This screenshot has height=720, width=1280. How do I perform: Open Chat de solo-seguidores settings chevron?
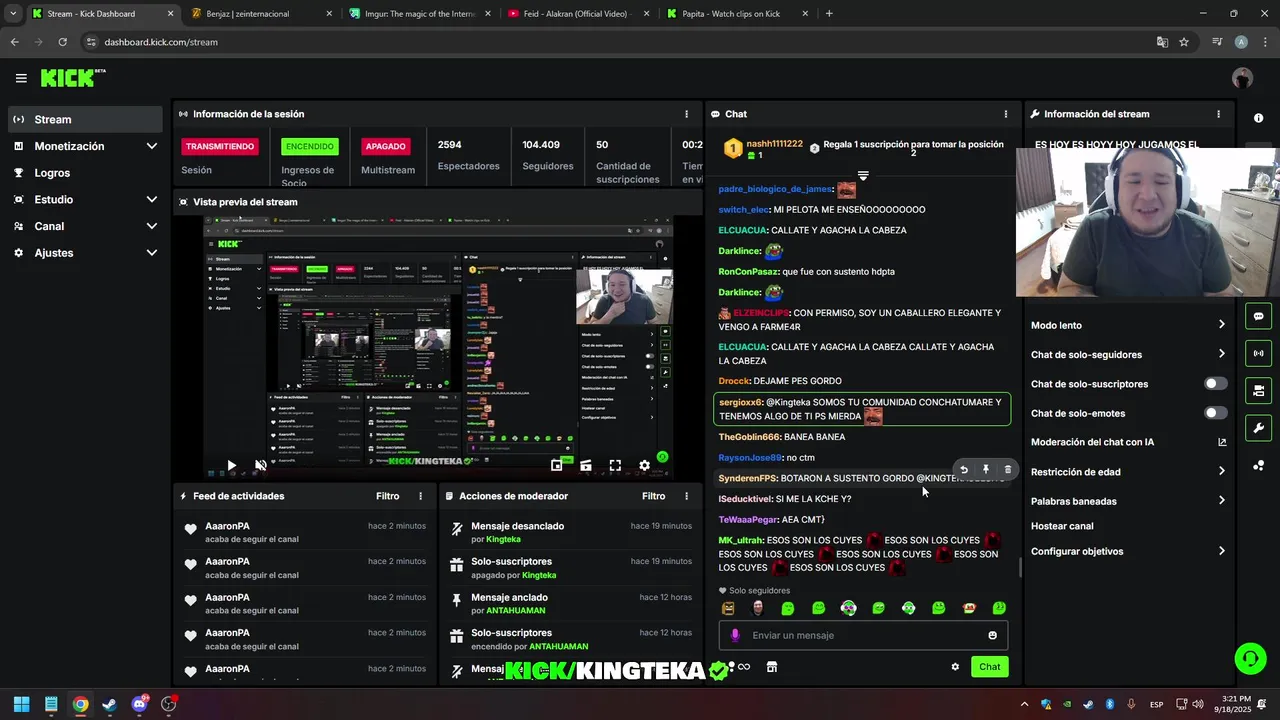coord(1221,354)
